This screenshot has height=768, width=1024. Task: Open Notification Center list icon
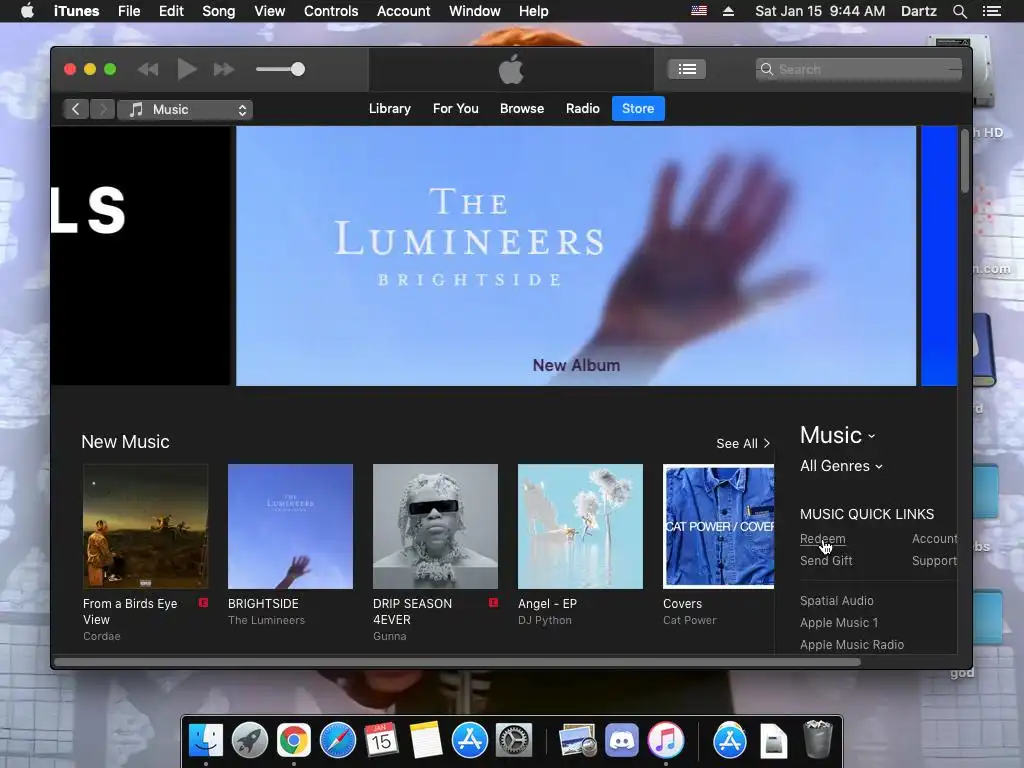pos(991,11)
